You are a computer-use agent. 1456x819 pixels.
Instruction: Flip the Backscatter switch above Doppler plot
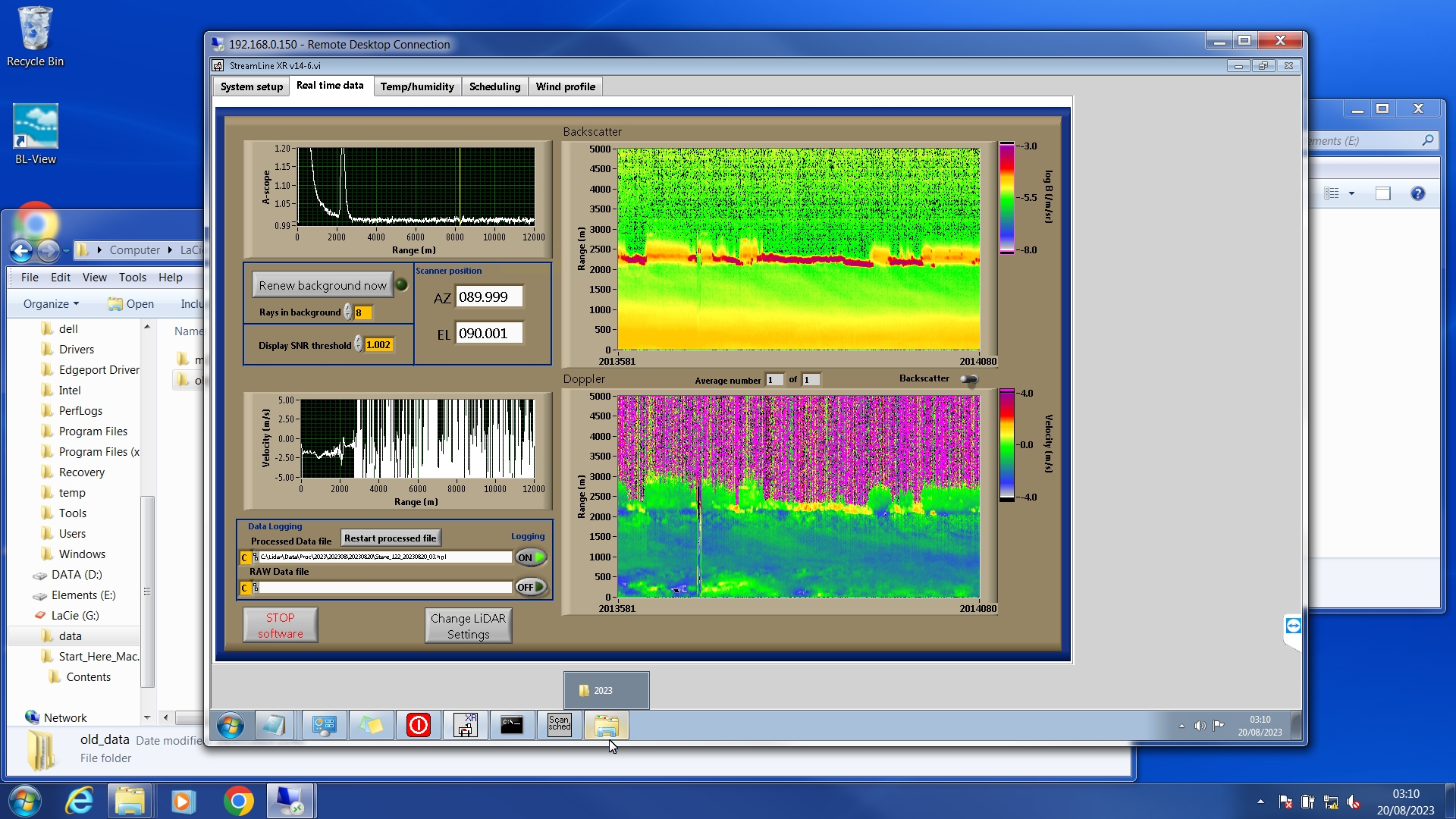point(969,379)
